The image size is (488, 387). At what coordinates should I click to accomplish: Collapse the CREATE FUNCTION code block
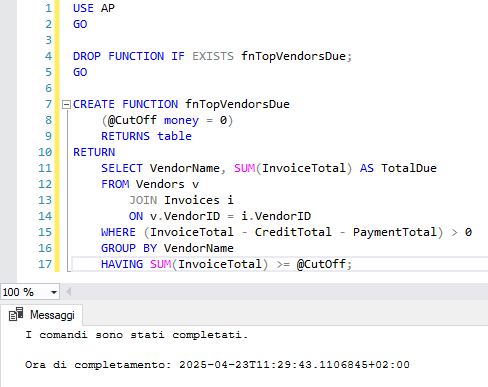click(66, 105)
